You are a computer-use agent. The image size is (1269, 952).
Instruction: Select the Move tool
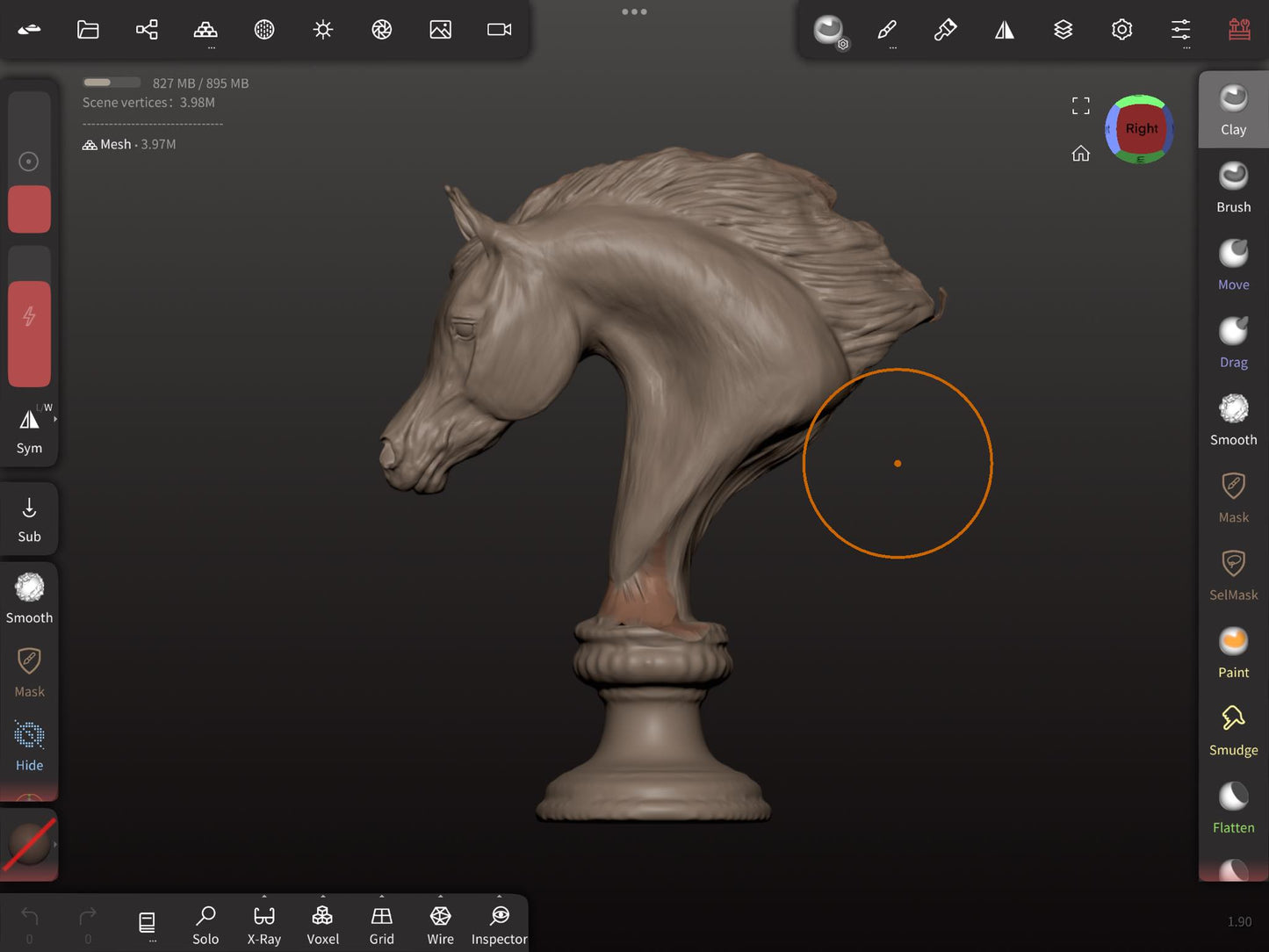coord(1233,264)
